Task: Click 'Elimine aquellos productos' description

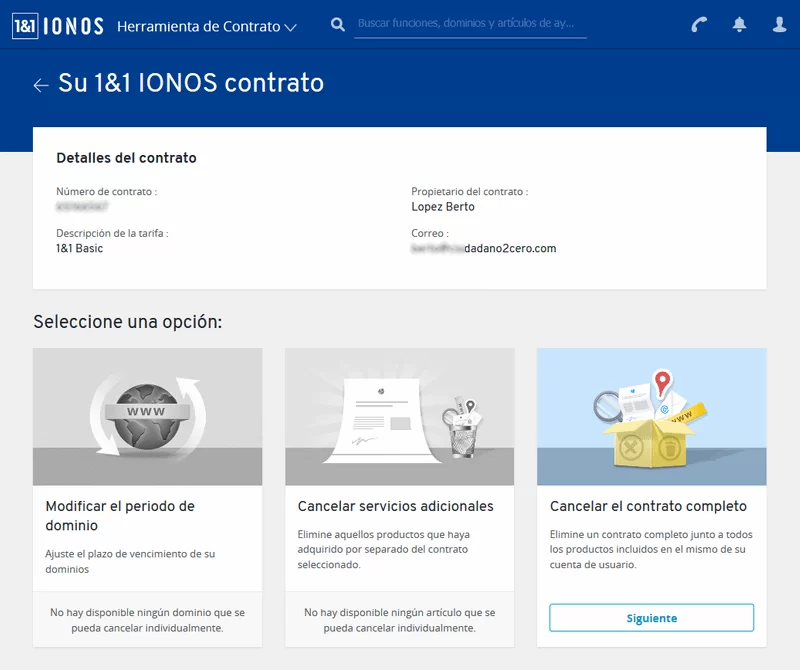Action: [384, 550]
